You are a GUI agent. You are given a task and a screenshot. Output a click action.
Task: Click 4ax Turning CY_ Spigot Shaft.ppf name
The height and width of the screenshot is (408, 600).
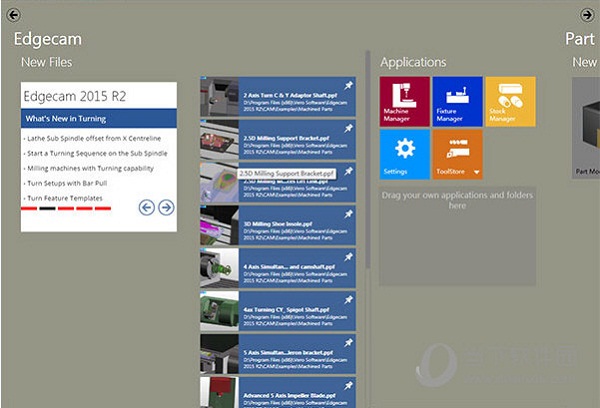[286, 310]
